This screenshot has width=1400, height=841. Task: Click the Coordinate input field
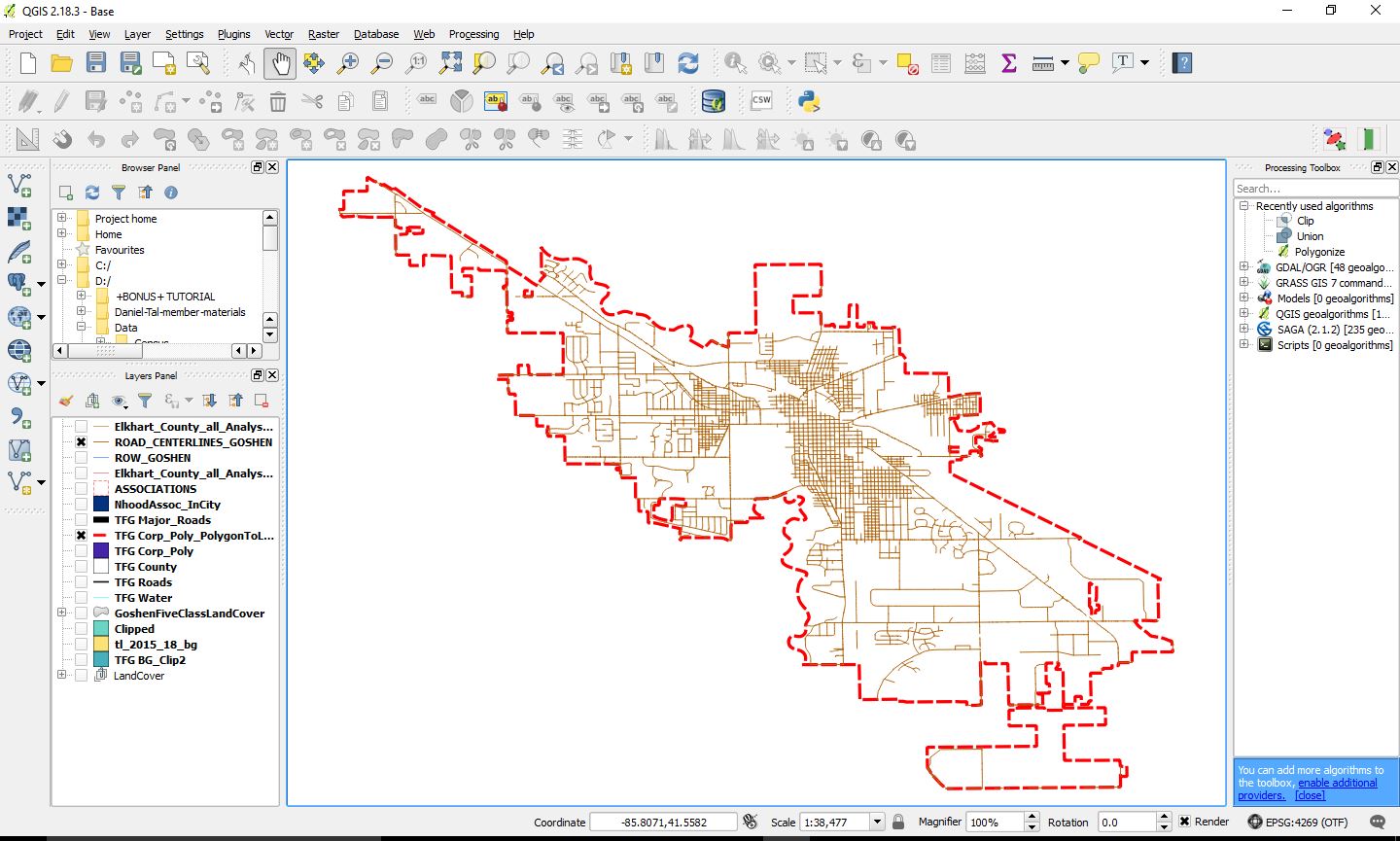pyautogui.click(x=663, y=822)
